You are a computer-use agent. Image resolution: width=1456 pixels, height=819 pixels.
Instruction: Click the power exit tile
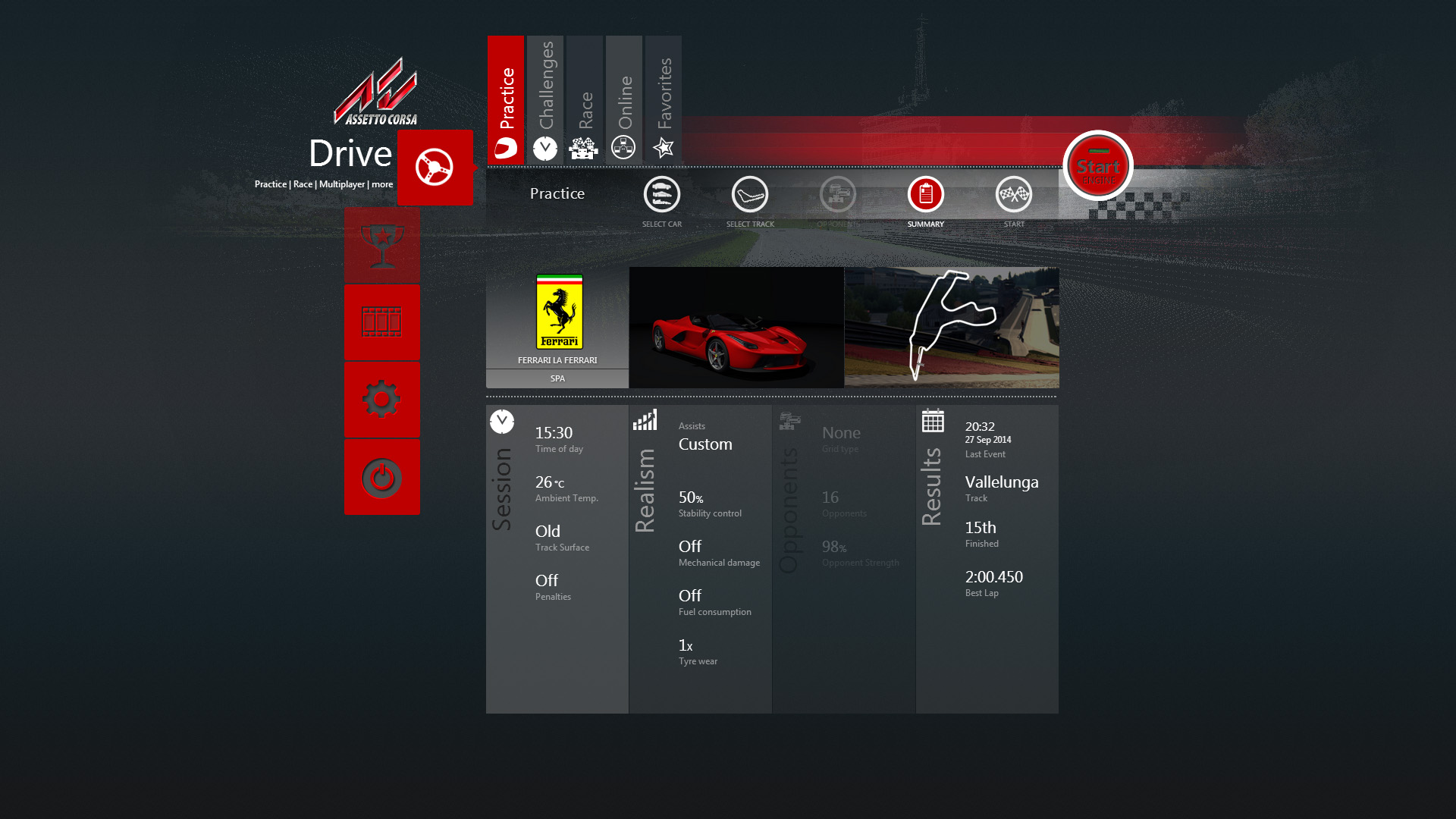click(x=381, y=477)
